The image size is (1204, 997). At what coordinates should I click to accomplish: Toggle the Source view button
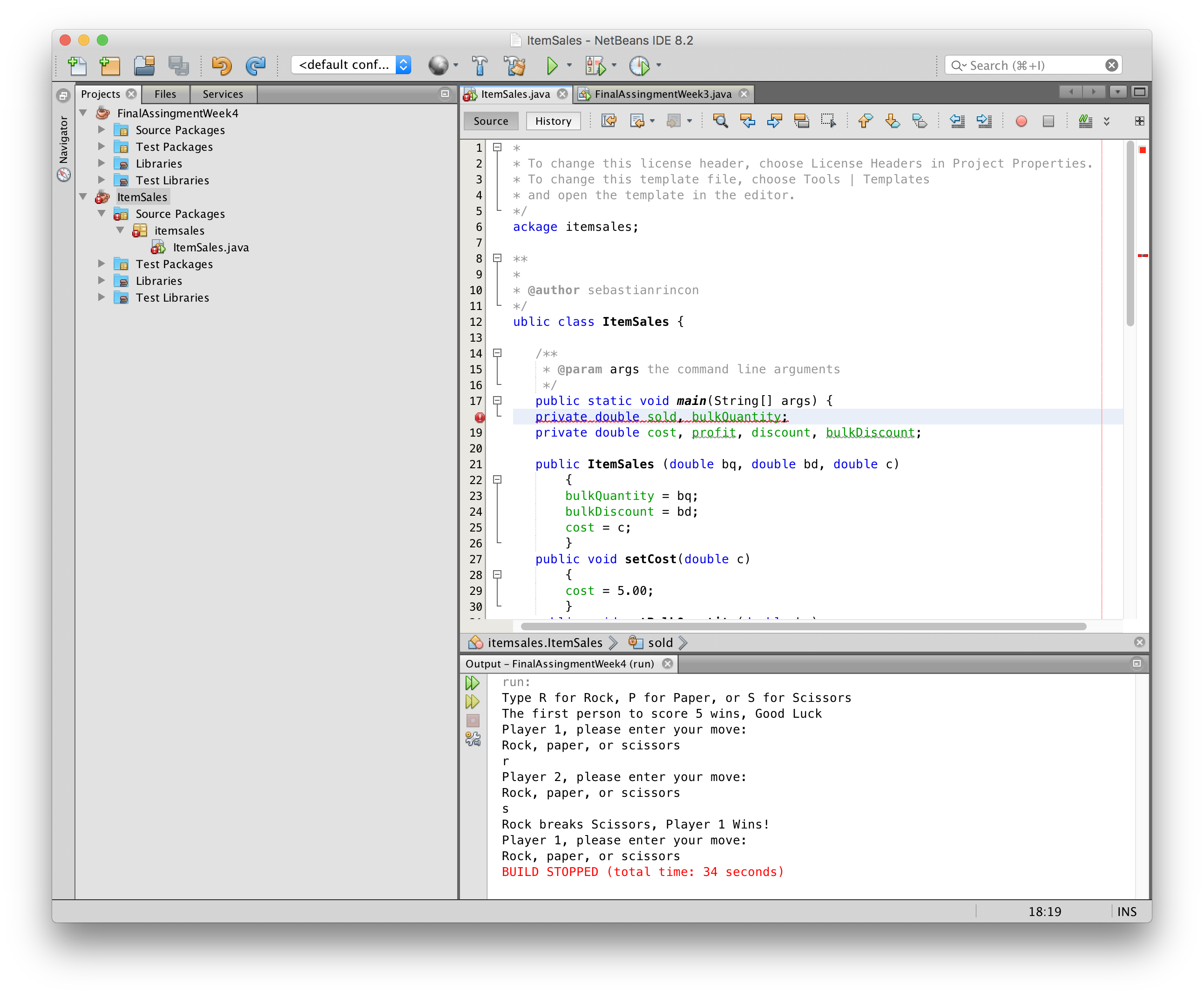click(x=491, y=121)
